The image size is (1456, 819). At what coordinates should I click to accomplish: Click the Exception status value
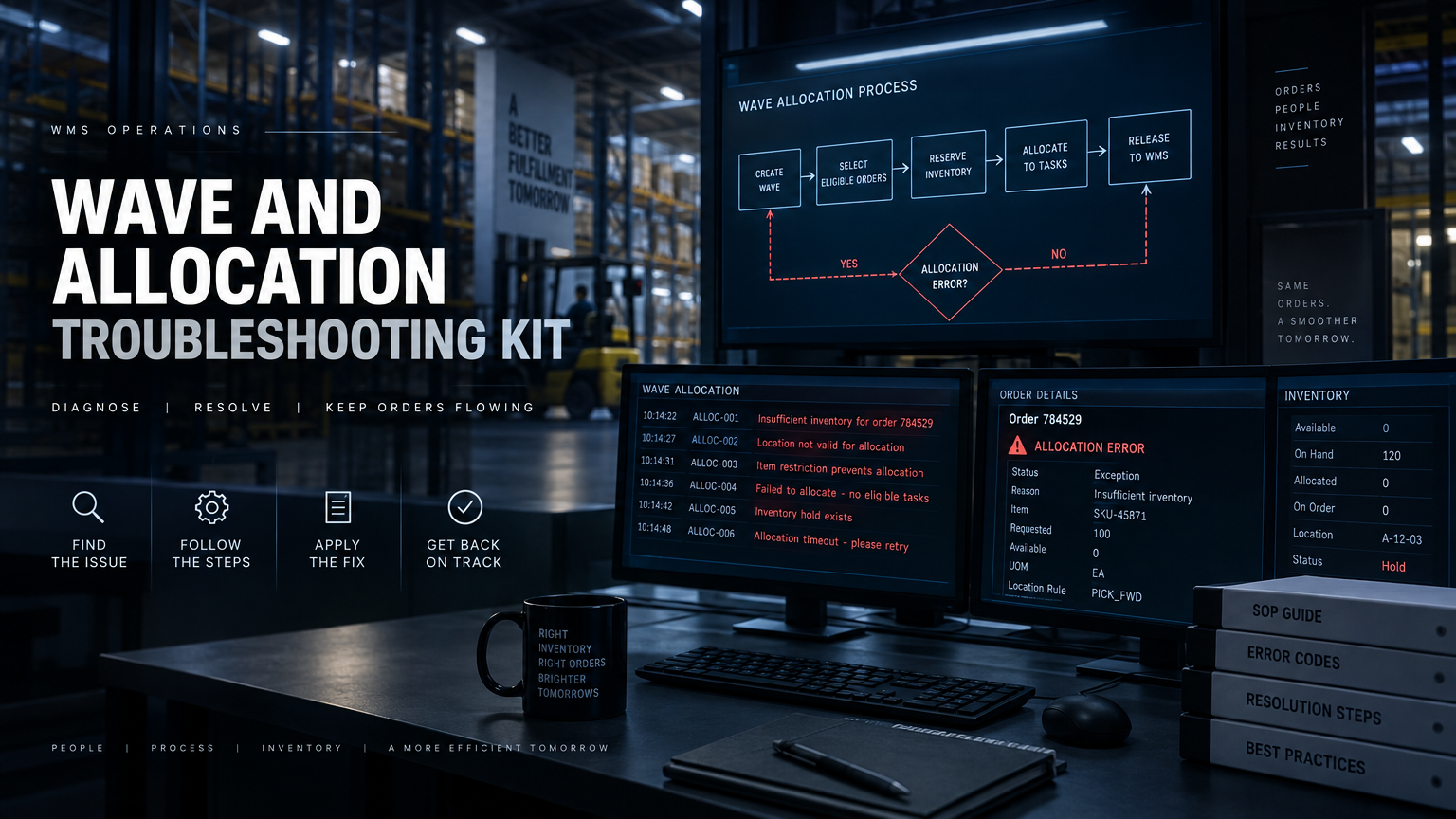tap(1117, 475)
